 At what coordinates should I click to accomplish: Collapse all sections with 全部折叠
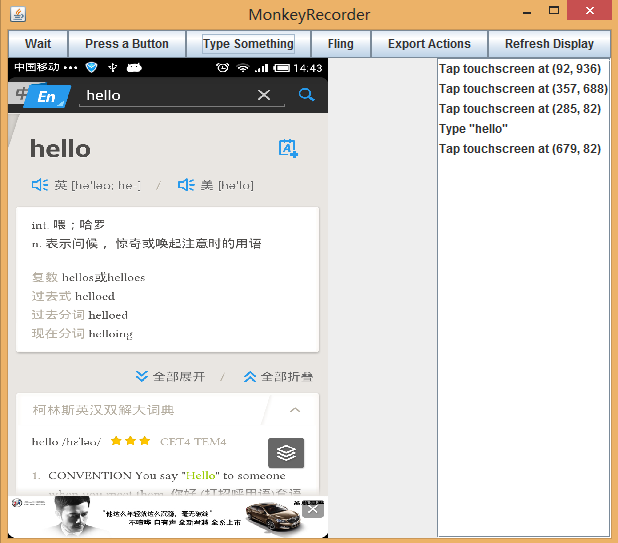[278, 376]
